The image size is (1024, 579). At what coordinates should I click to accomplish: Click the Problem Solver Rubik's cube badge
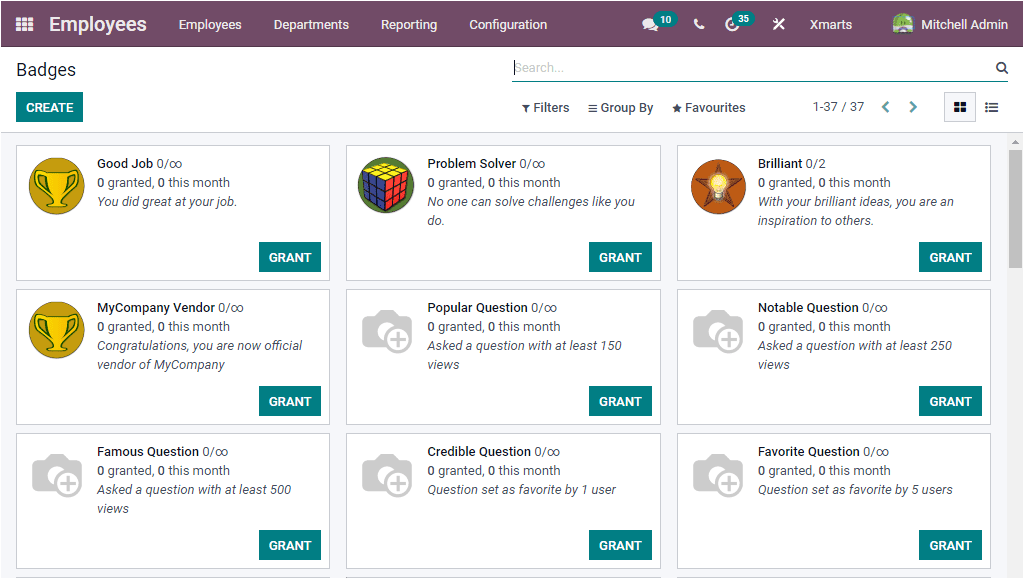tap(386, 185)
